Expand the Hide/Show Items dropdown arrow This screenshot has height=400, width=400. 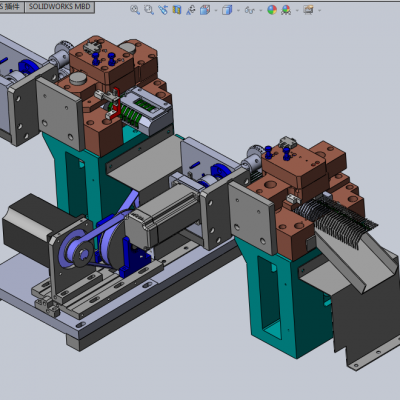pyautogui.click(x=261, y=10)
